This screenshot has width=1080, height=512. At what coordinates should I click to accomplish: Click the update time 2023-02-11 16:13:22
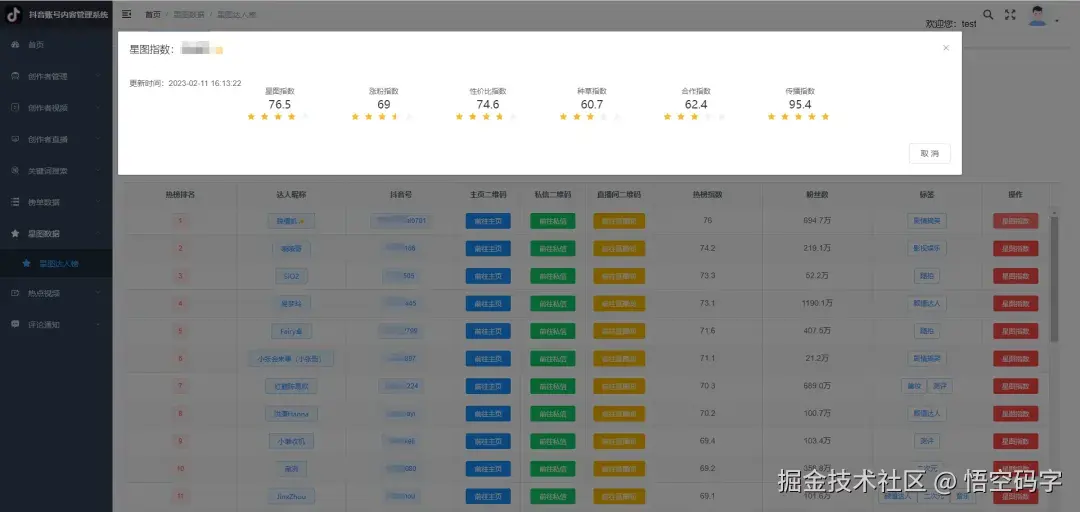pos(205,83)
